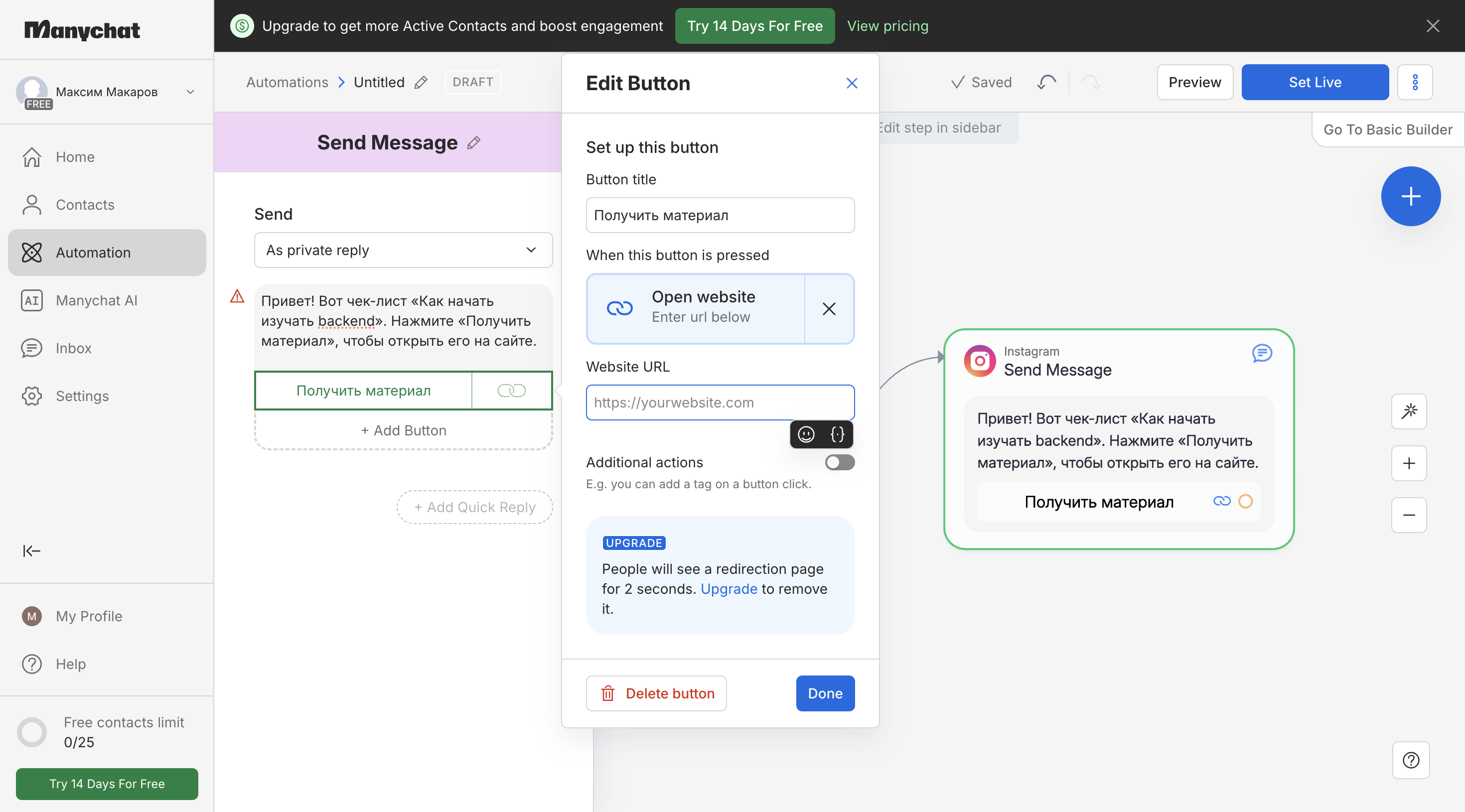Open Help in the sidebar
The height and width of the screenshot is (812, 1465).
(x=107, y=663)
